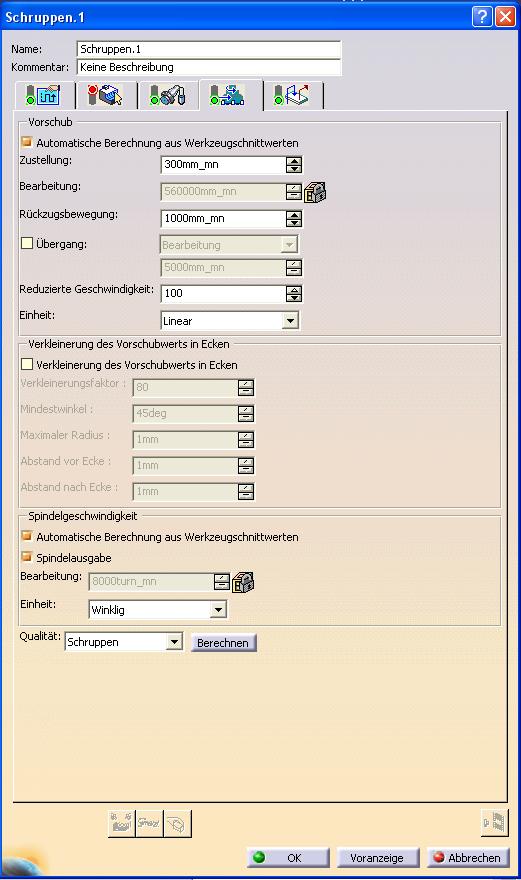
Task: Toggle automatic feed calculation under Vorschub
Action: (x=26, y=142)
